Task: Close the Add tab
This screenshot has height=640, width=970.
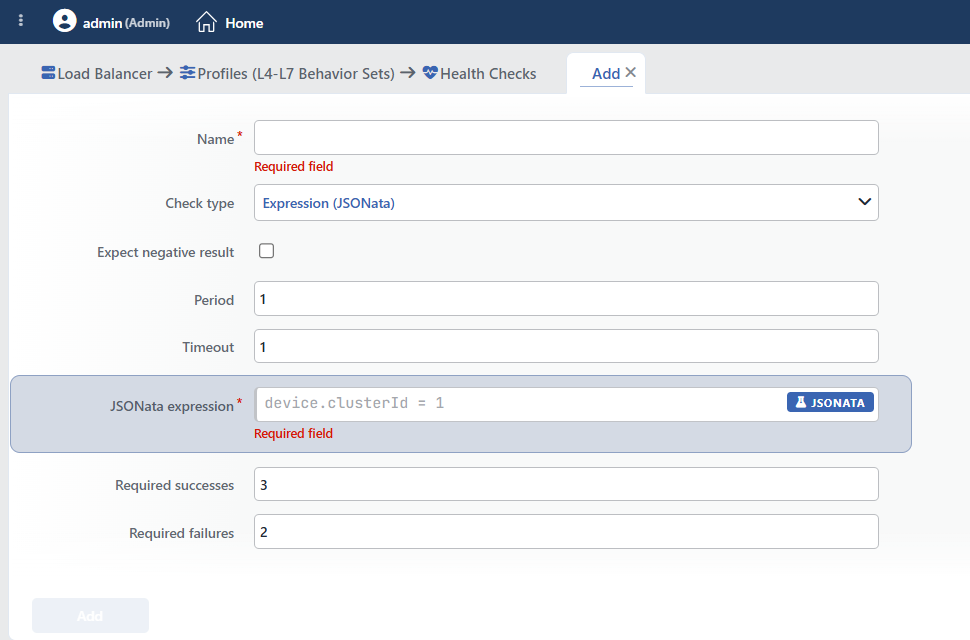Action: [630, 72]
